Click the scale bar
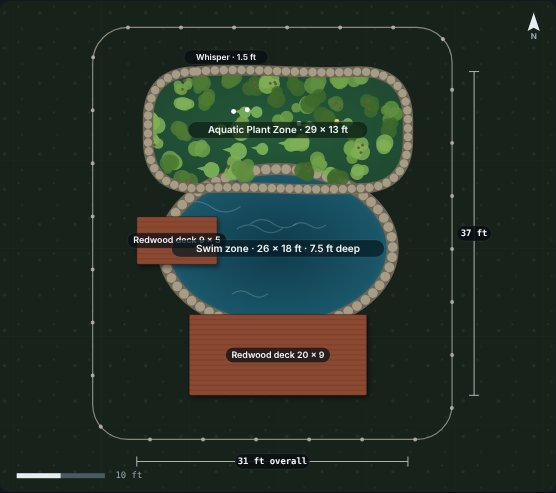 click(x=61, y=476)
